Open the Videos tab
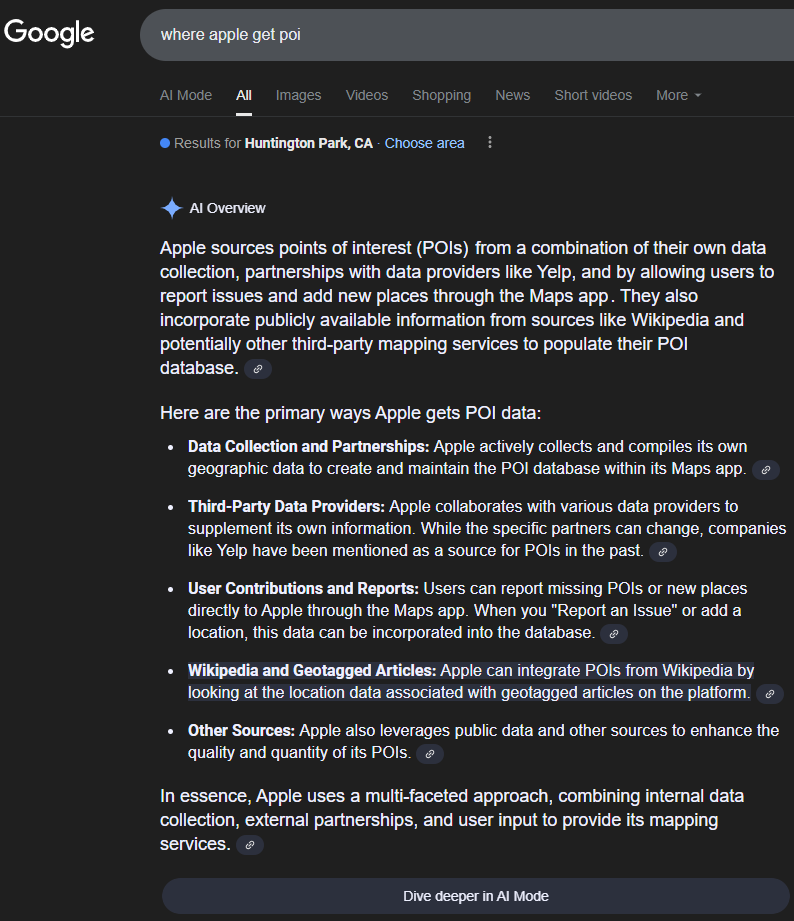 coord(366,95)
